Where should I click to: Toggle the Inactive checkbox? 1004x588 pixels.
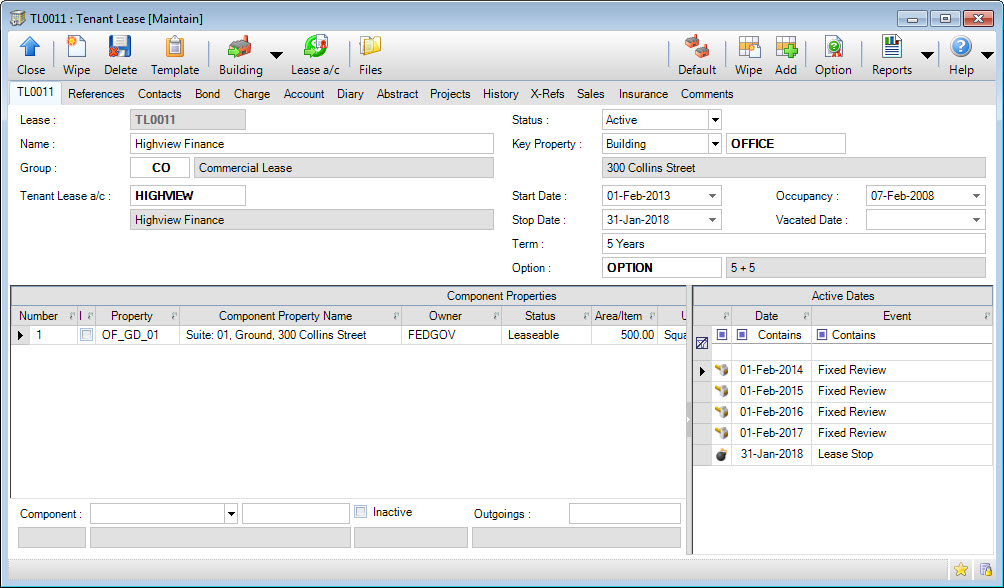pyautogui.click(x=361, y=512)
